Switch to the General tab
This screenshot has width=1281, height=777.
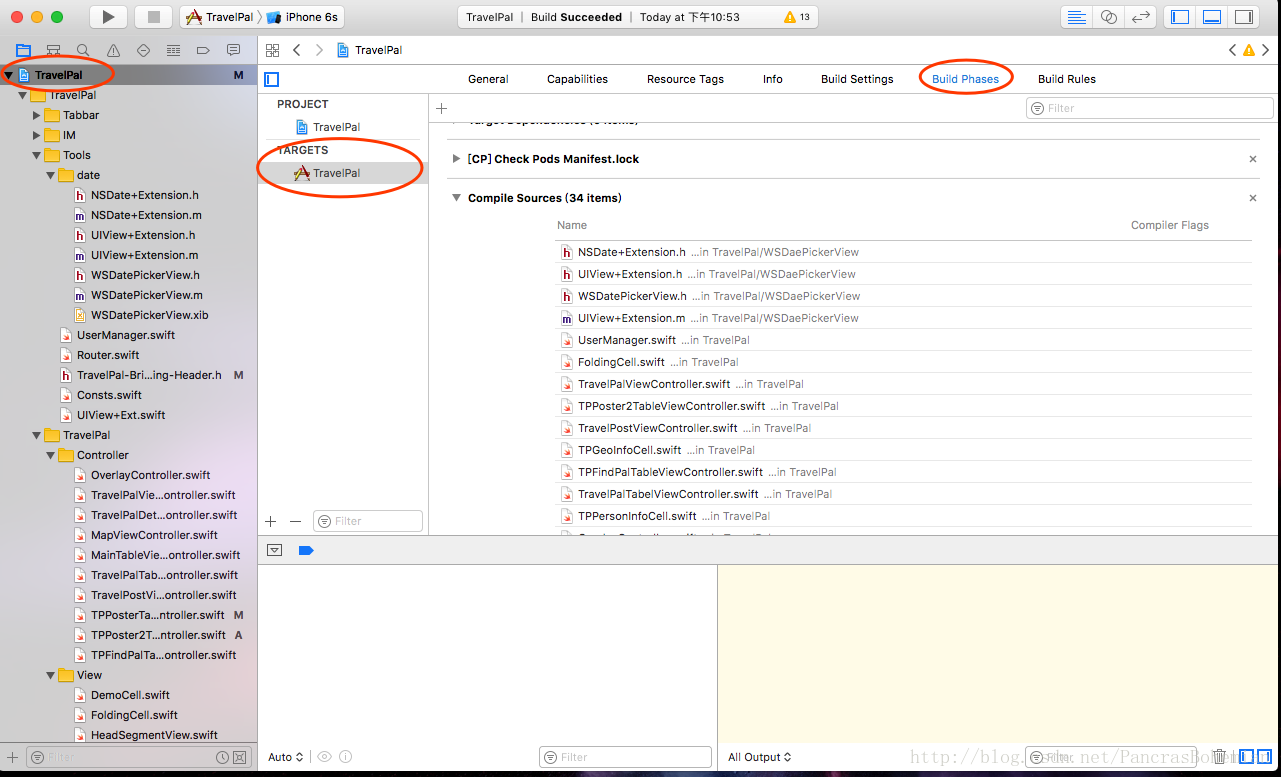488,79
